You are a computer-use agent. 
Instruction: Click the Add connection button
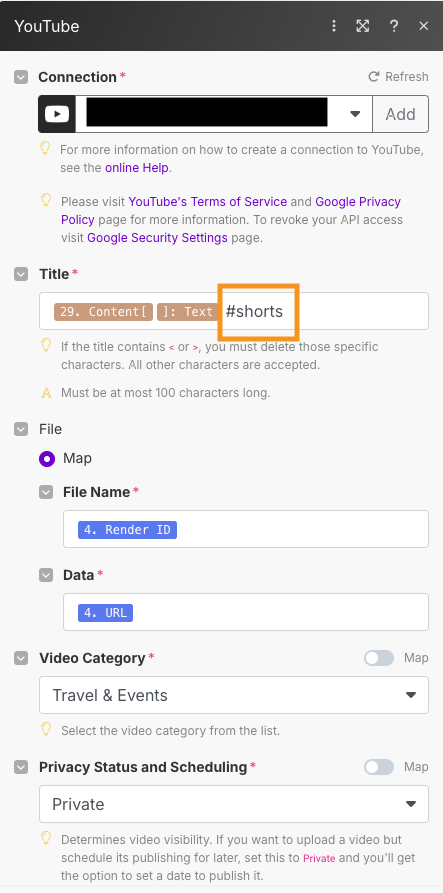click(400, 114)
